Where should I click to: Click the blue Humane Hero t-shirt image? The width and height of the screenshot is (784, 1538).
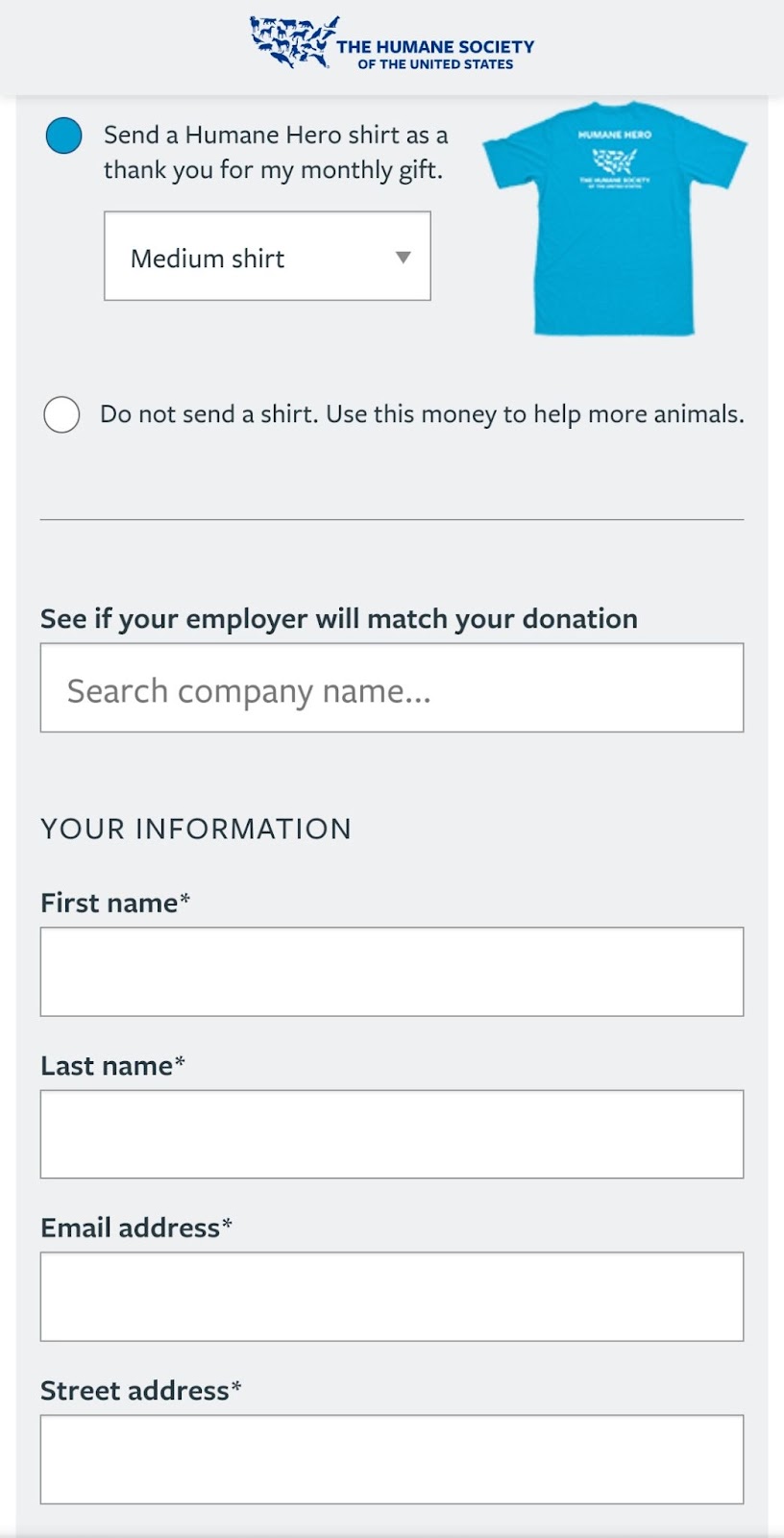click(615, 219)
